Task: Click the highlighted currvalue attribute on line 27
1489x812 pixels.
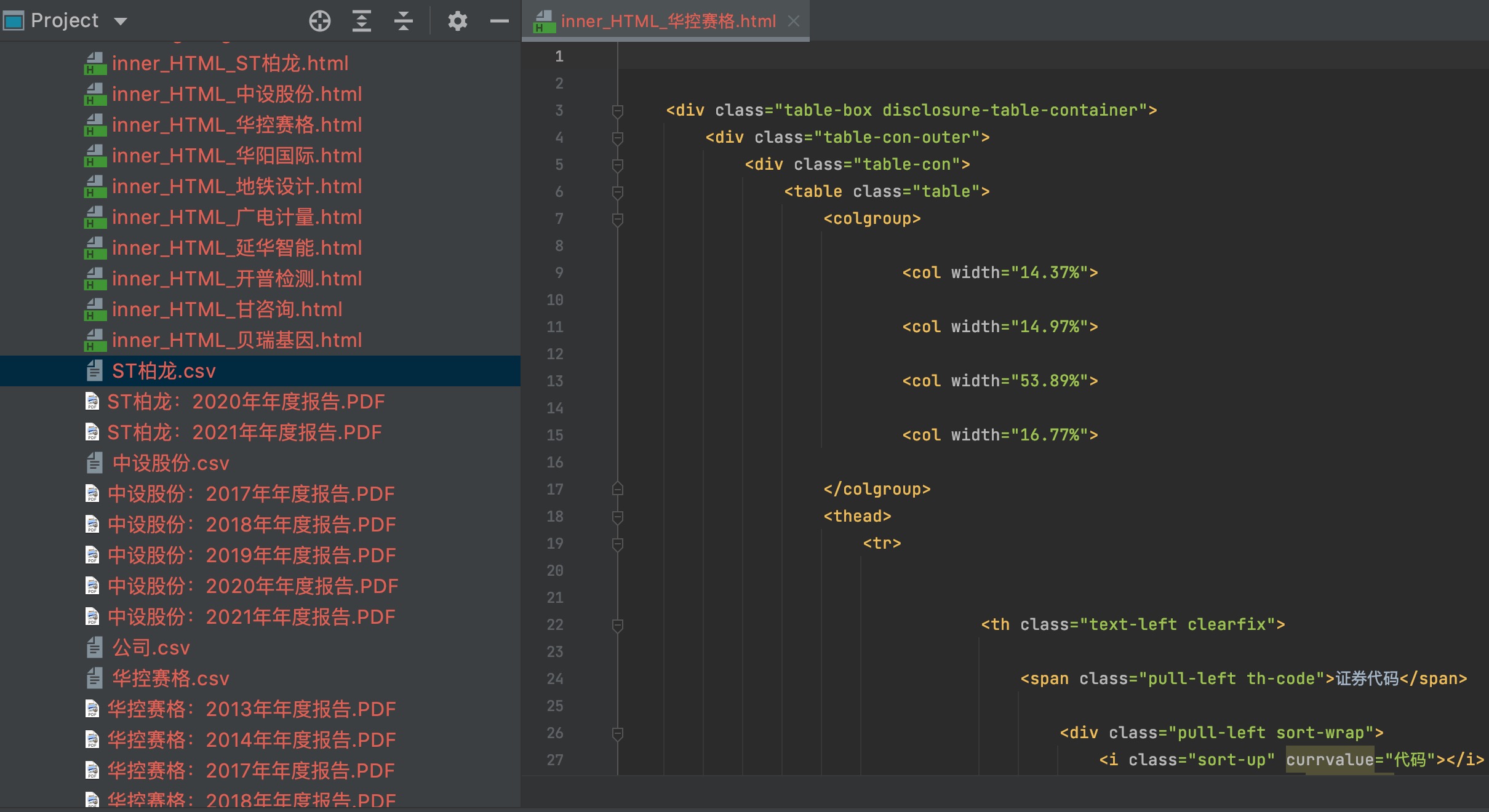Action: click(x=1330, y=760)
